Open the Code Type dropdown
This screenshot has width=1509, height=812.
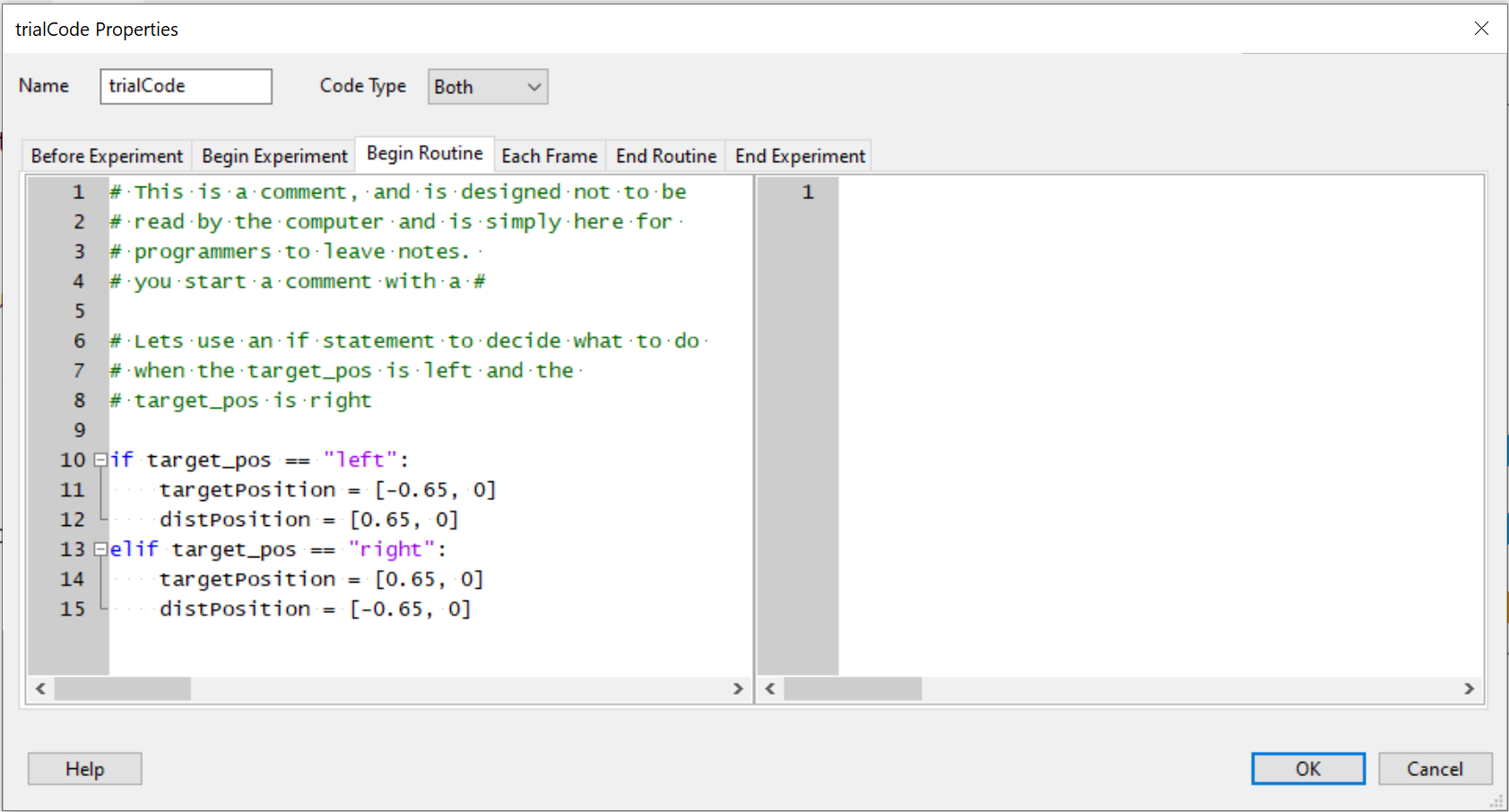(487, 87)
